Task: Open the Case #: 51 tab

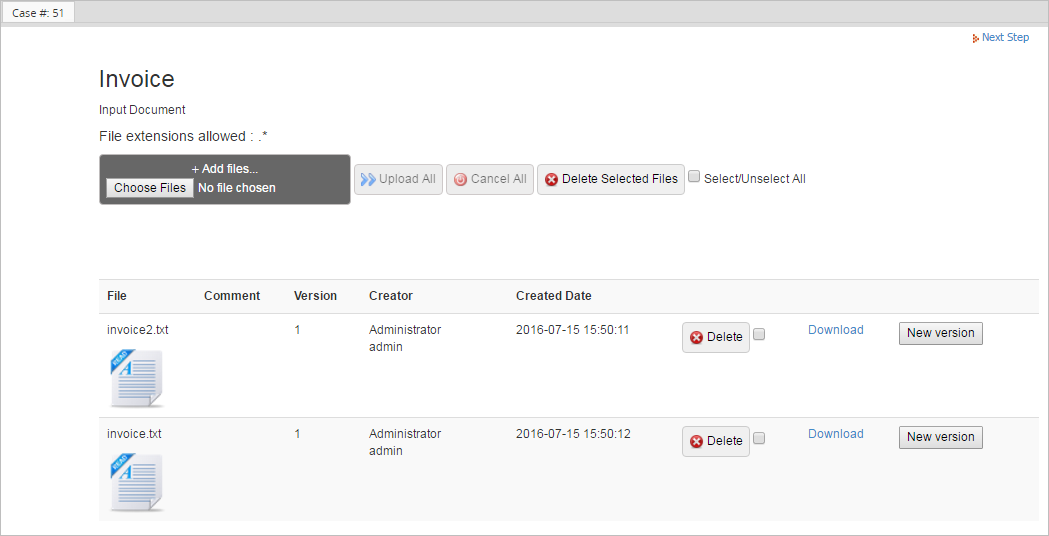Action: tap(37, 13)
